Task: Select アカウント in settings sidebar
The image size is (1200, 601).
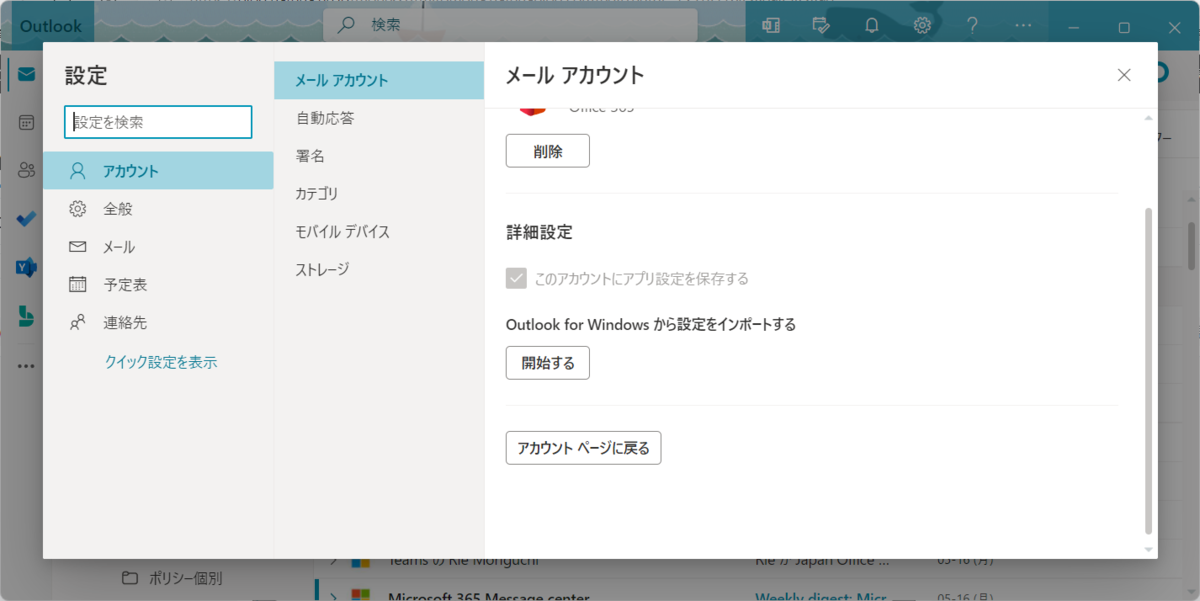Action: pyautogui.click(x=158, y=171)
